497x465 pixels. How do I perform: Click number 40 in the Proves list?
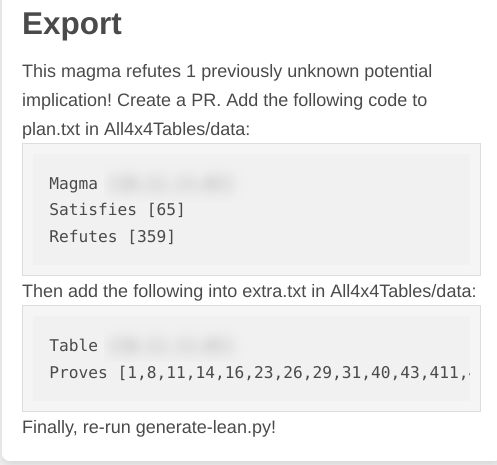click(x=381, y=373)
